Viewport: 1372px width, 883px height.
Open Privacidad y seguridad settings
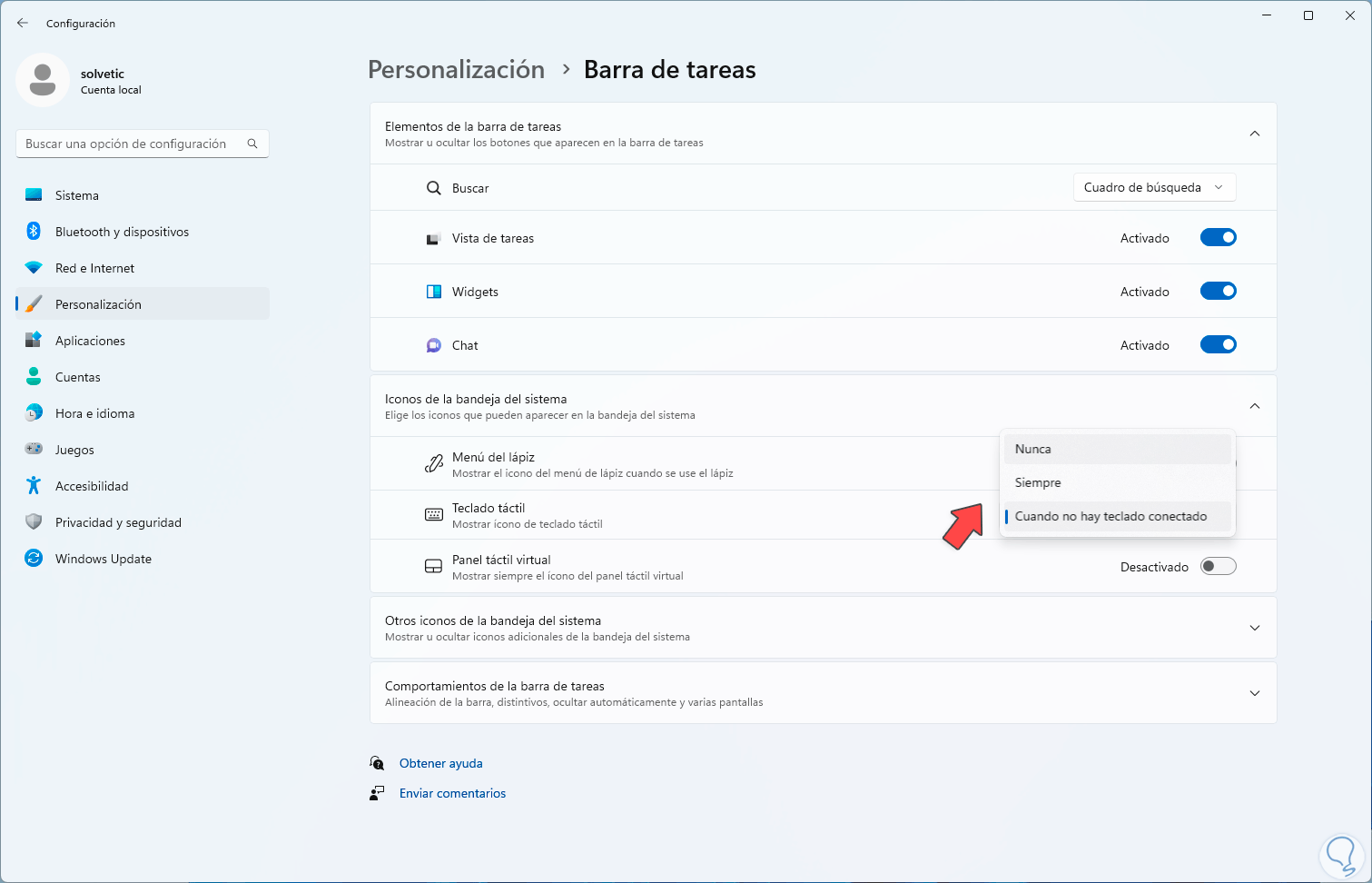[x=118, y=522]
